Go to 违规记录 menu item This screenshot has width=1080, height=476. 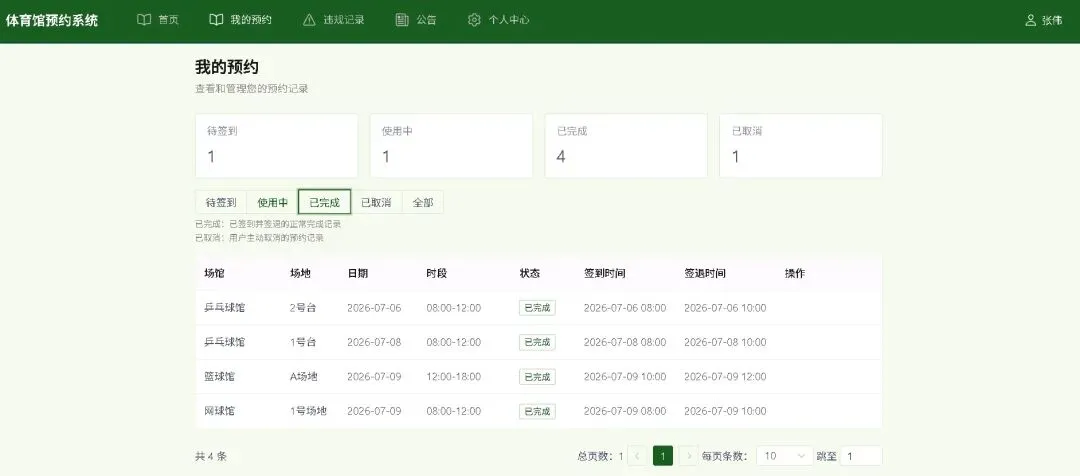click(333, 20)
